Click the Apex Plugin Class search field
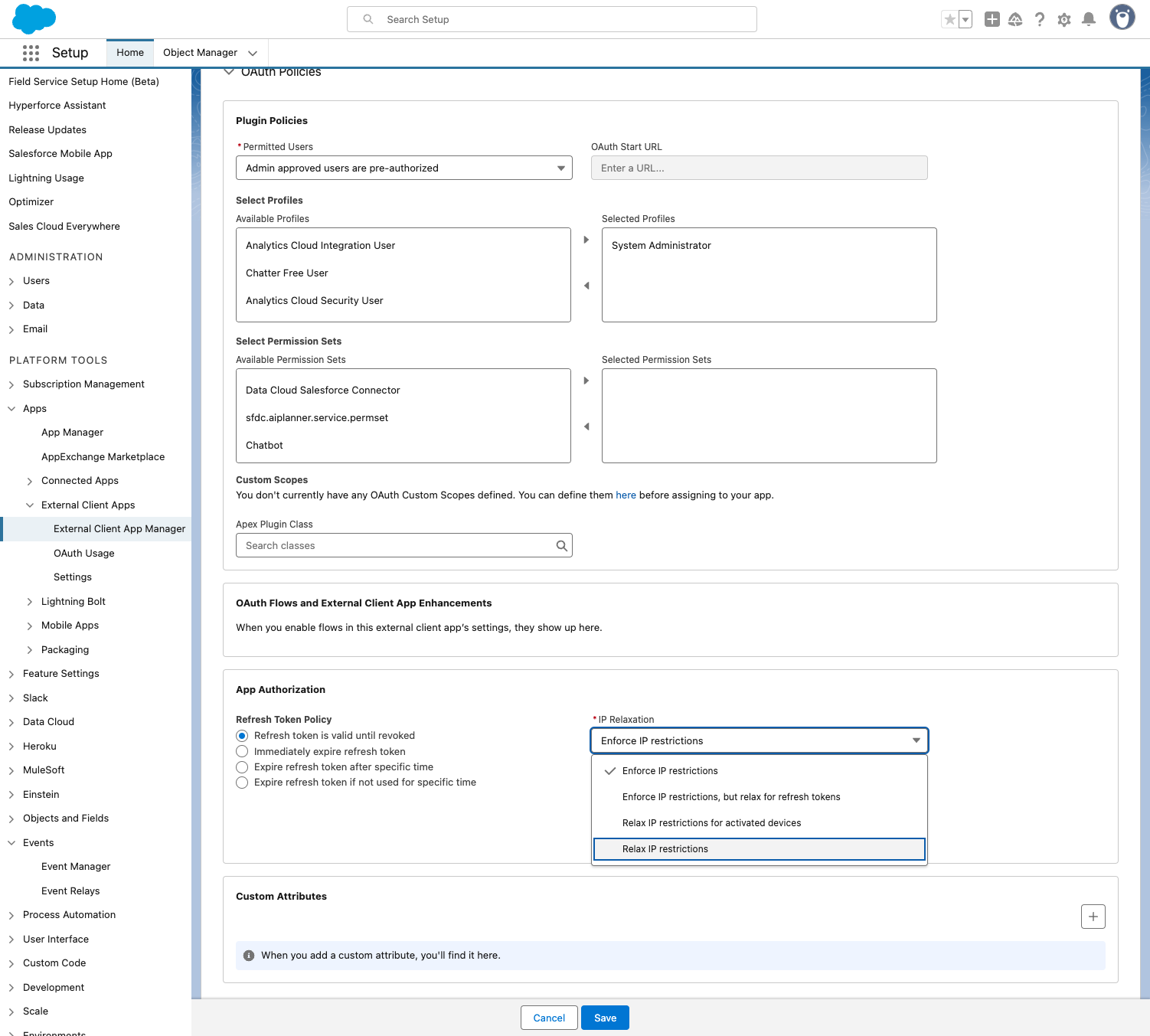Image resolution: width=1150 pixels, height=1036 pixels. click(x=398, y=546)
